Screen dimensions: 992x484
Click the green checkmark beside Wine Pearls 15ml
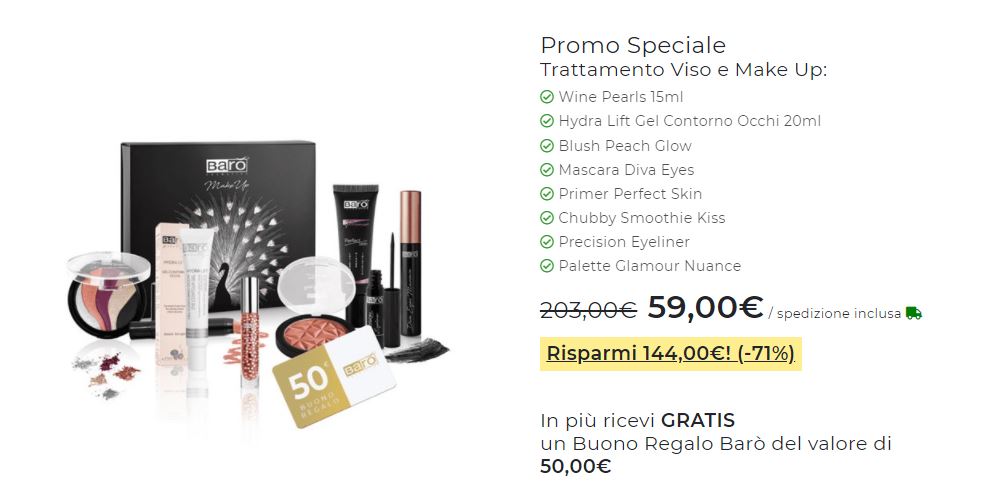pos(547,97)
